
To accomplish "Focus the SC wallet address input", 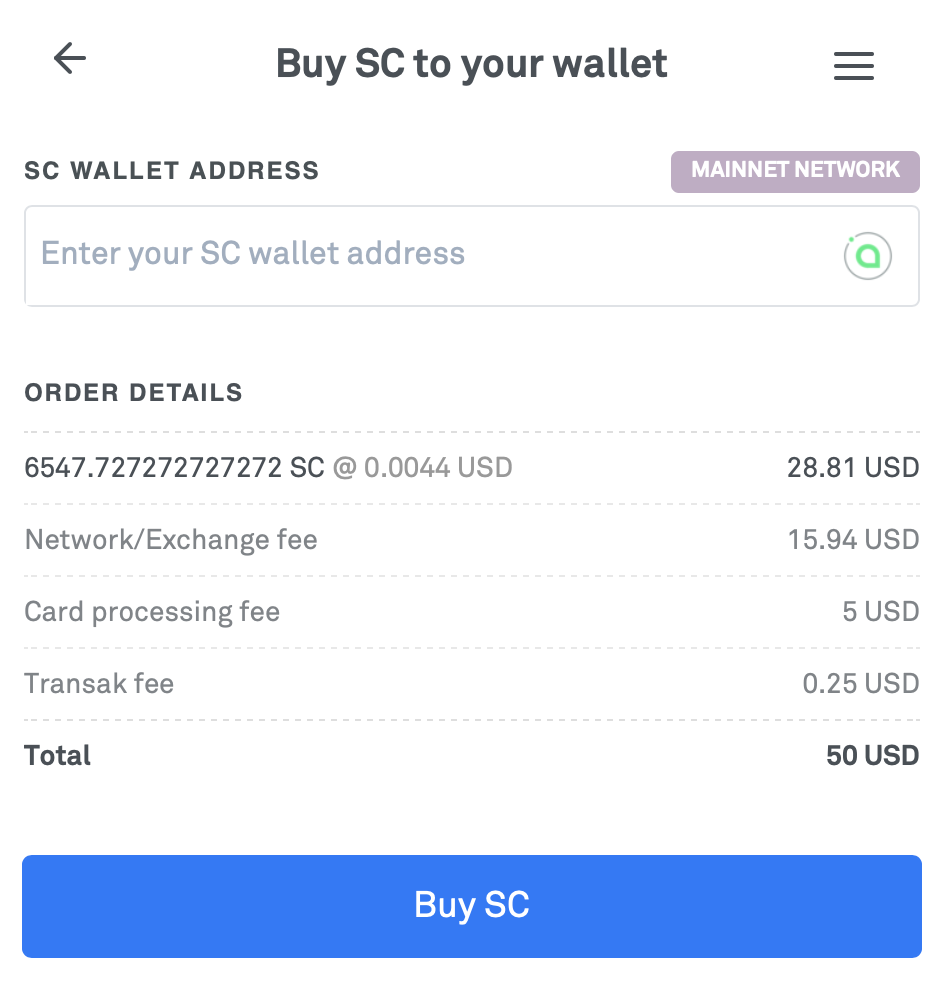I will pyautogui.click(x=471, y=256).
